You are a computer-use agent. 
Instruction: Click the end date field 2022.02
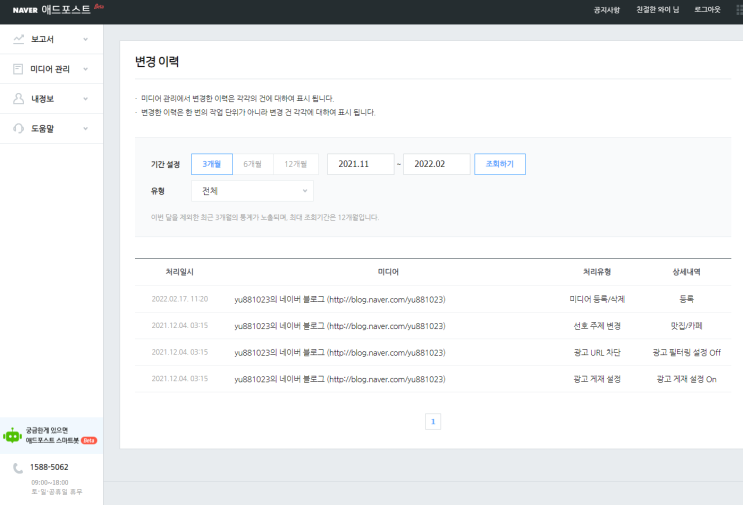[436, 164]
